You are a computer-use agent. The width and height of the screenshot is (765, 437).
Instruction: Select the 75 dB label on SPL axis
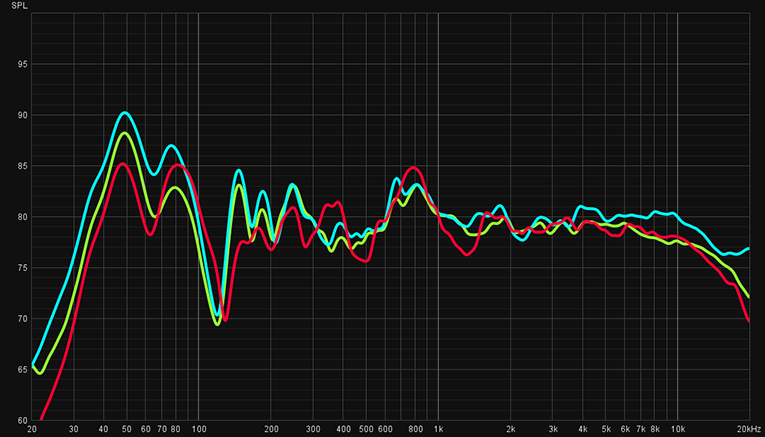pos(22,268)
